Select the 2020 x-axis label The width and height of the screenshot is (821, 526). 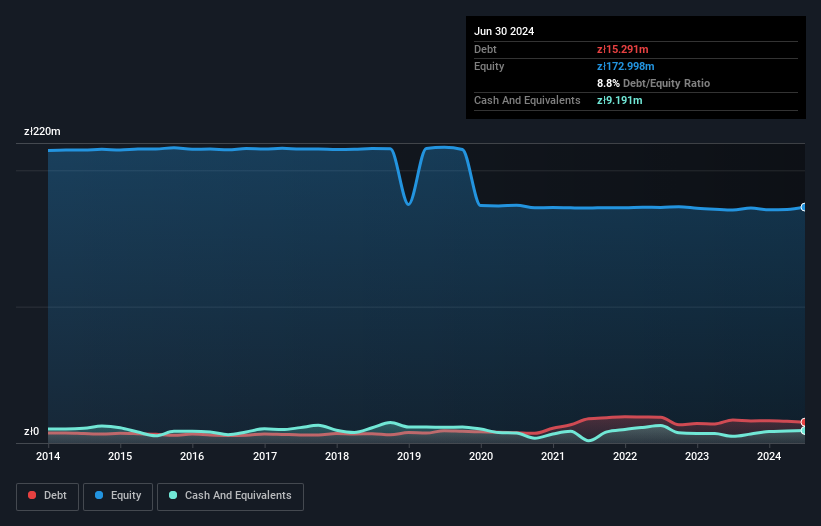[x=481, y=456]
